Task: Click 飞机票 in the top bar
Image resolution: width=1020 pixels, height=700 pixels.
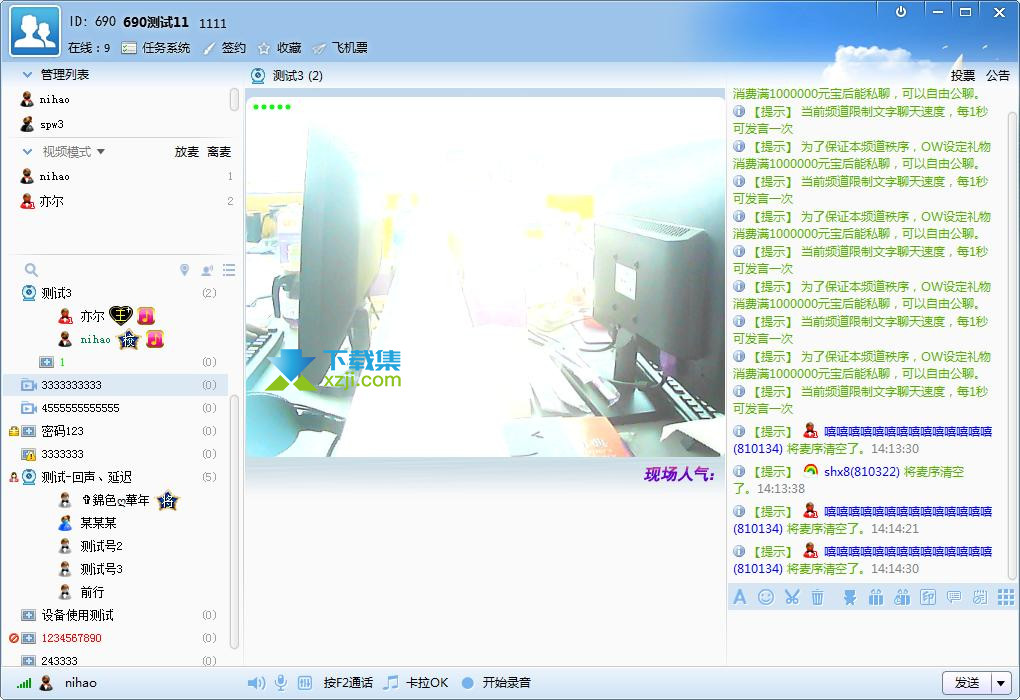Action: click(341, 47)
